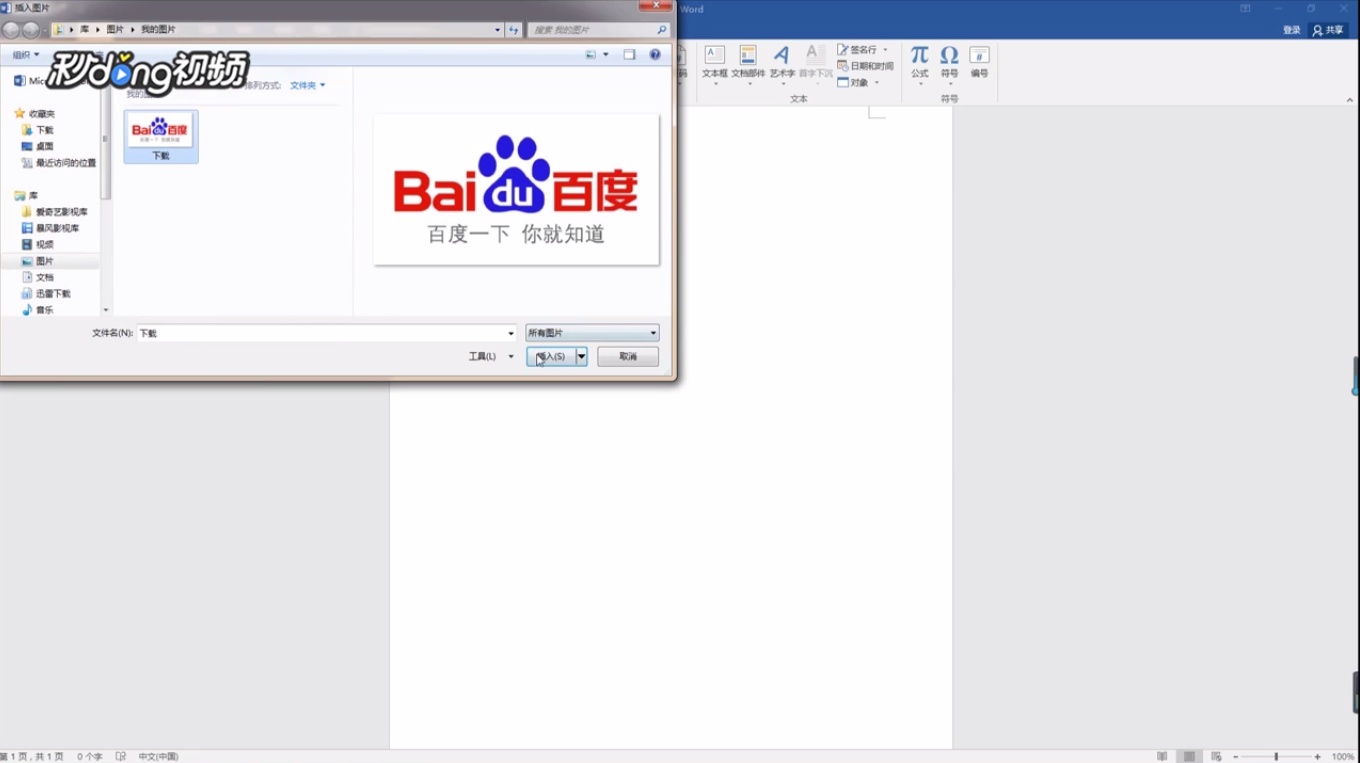Screen dimensions: 1360x763
Task: Open Ribbon Display Options in Word title bar
Action: click(x=1245, y=9)
